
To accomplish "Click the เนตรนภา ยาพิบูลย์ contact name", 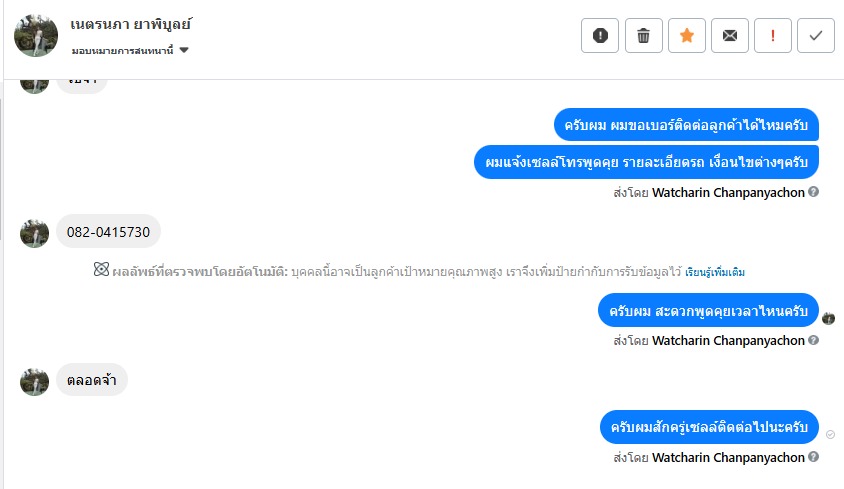I will tap(131, 23).
